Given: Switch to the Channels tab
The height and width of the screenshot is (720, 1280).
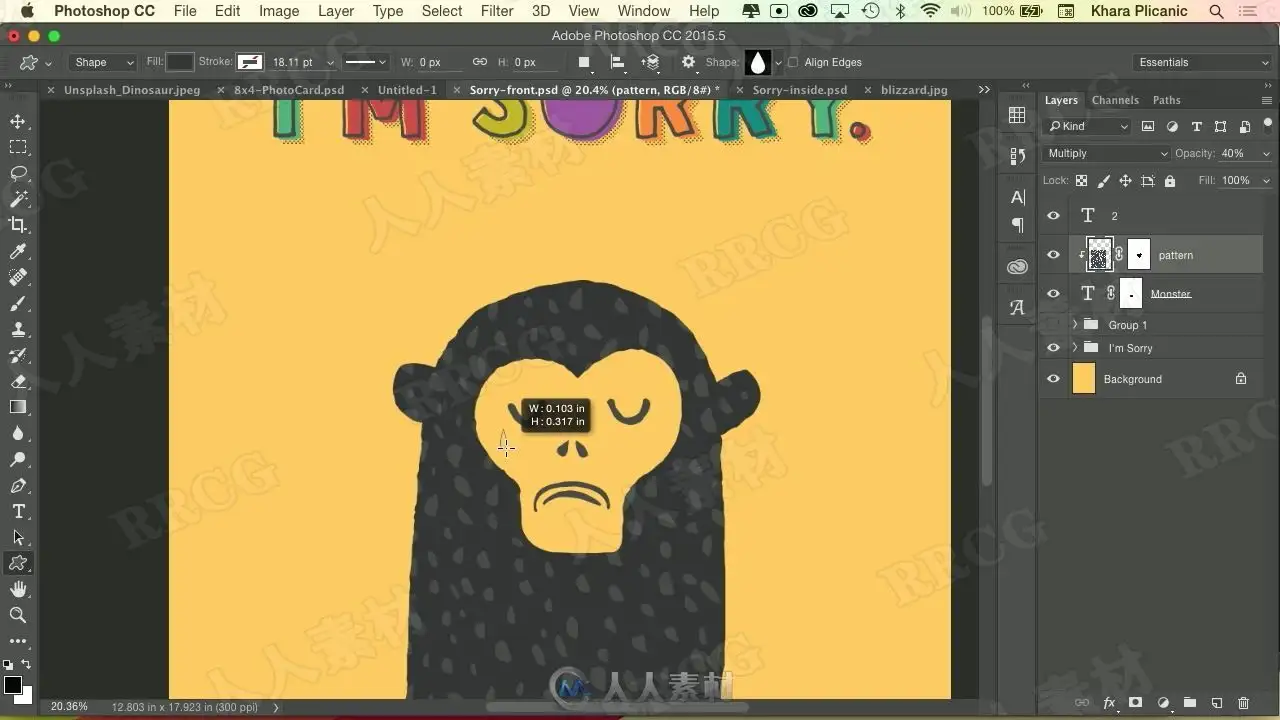Looking at the screenshot, I should (x=1115, y=100).
